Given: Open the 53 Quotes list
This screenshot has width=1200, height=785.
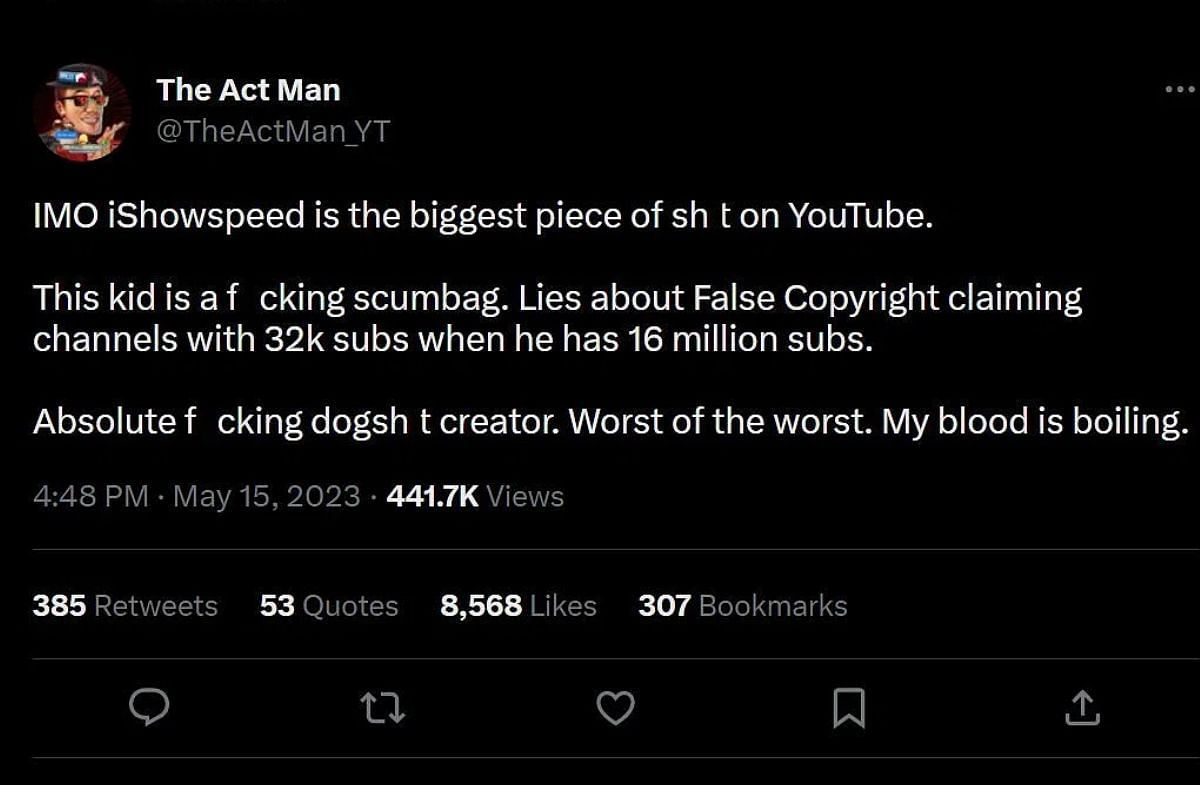Looking at the screenshot, I should point(328,606).
